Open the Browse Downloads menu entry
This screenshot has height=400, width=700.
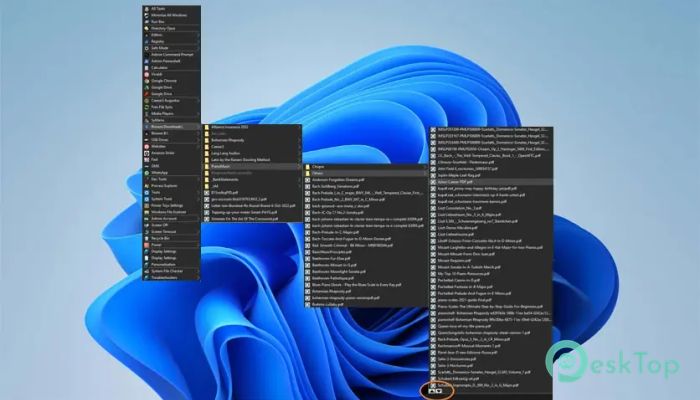tap(171, 127)
